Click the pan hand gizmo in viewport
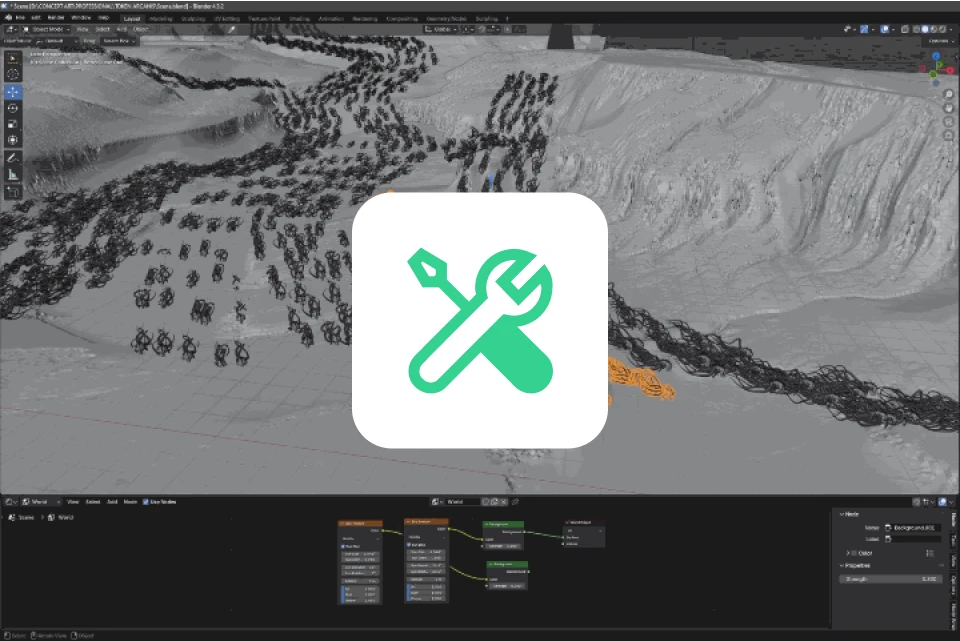This screenshot has width=960, height=641. coord(949,108)
